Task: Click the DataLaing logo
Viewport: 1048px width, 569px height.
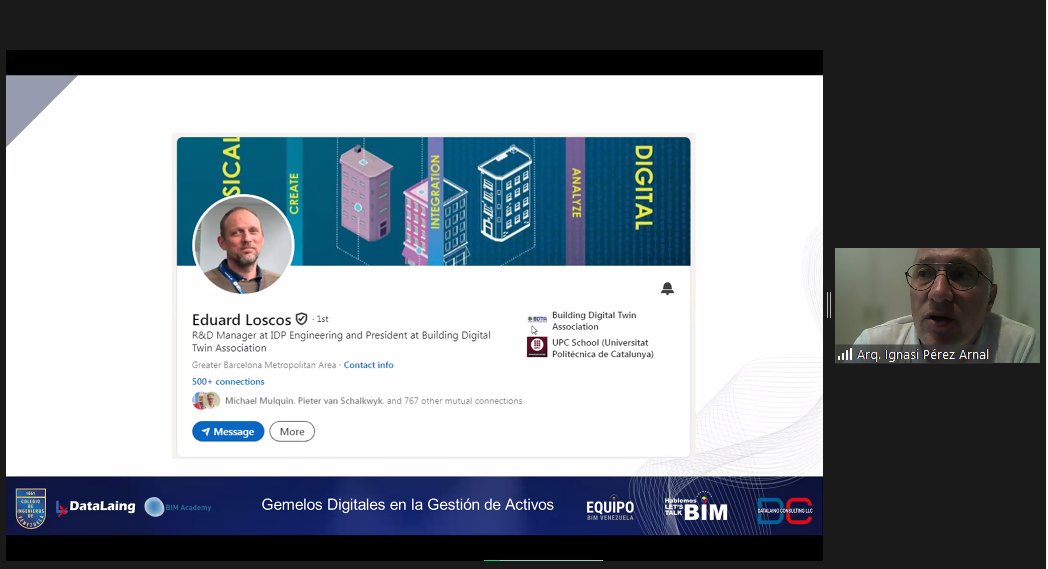Action: 96,507
